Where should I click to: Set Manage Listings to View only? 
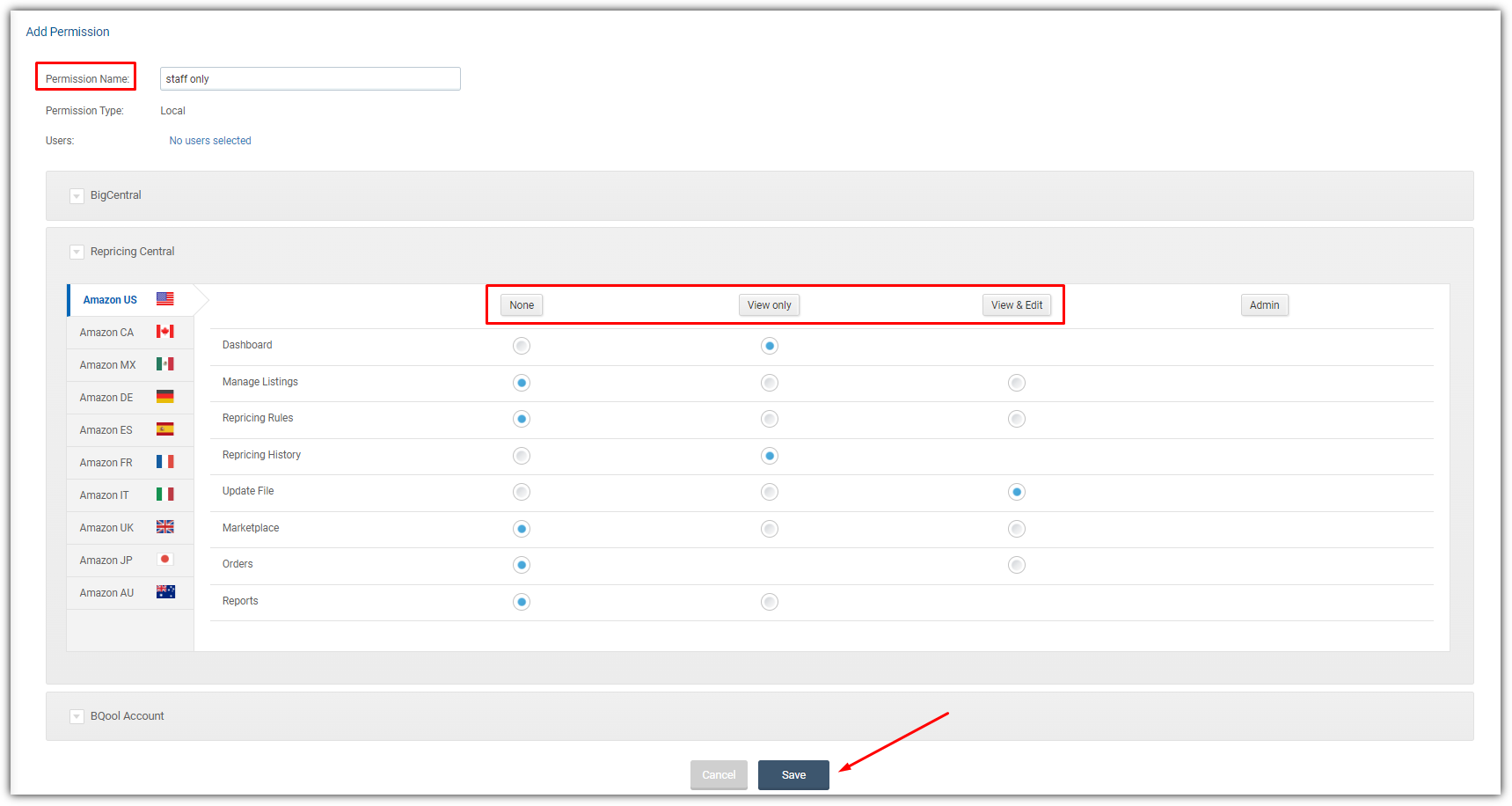click(x=770, y=383)
